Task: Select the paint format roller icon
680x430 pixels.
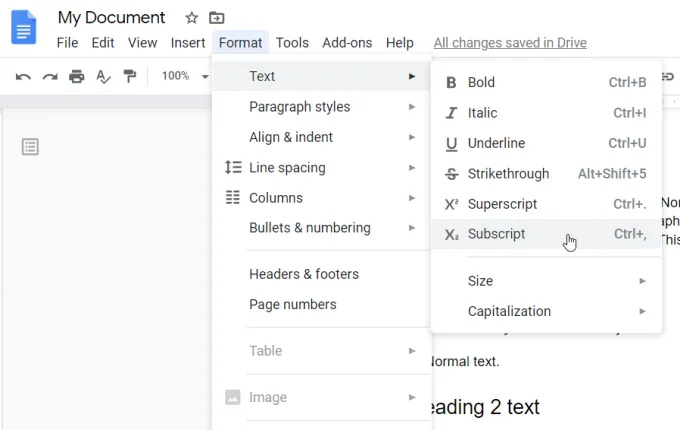Action: pyautogui.click(x=129, y=76)
